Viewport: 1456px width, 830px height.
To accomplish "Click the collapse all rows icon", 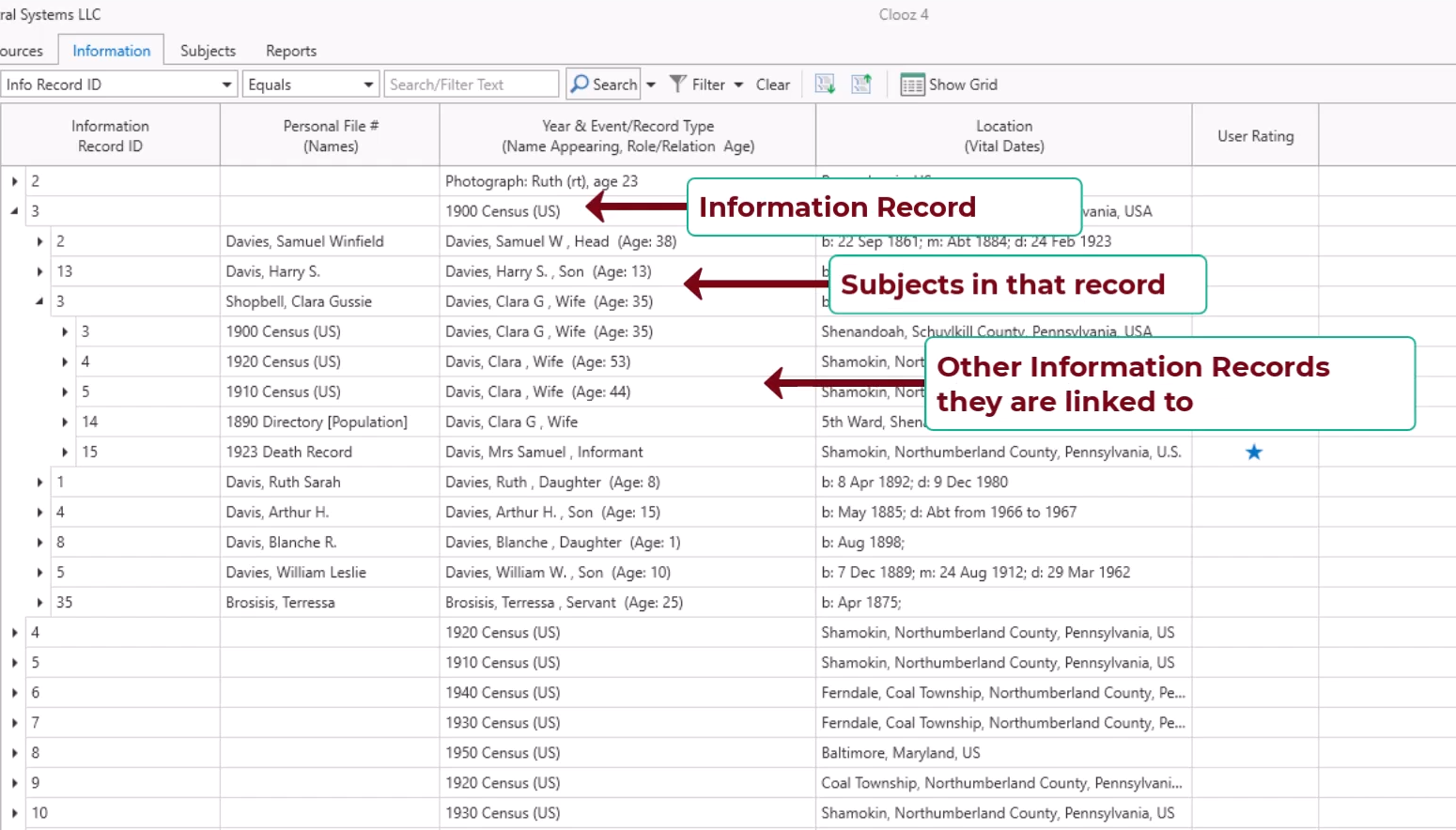I will [860, 85].
